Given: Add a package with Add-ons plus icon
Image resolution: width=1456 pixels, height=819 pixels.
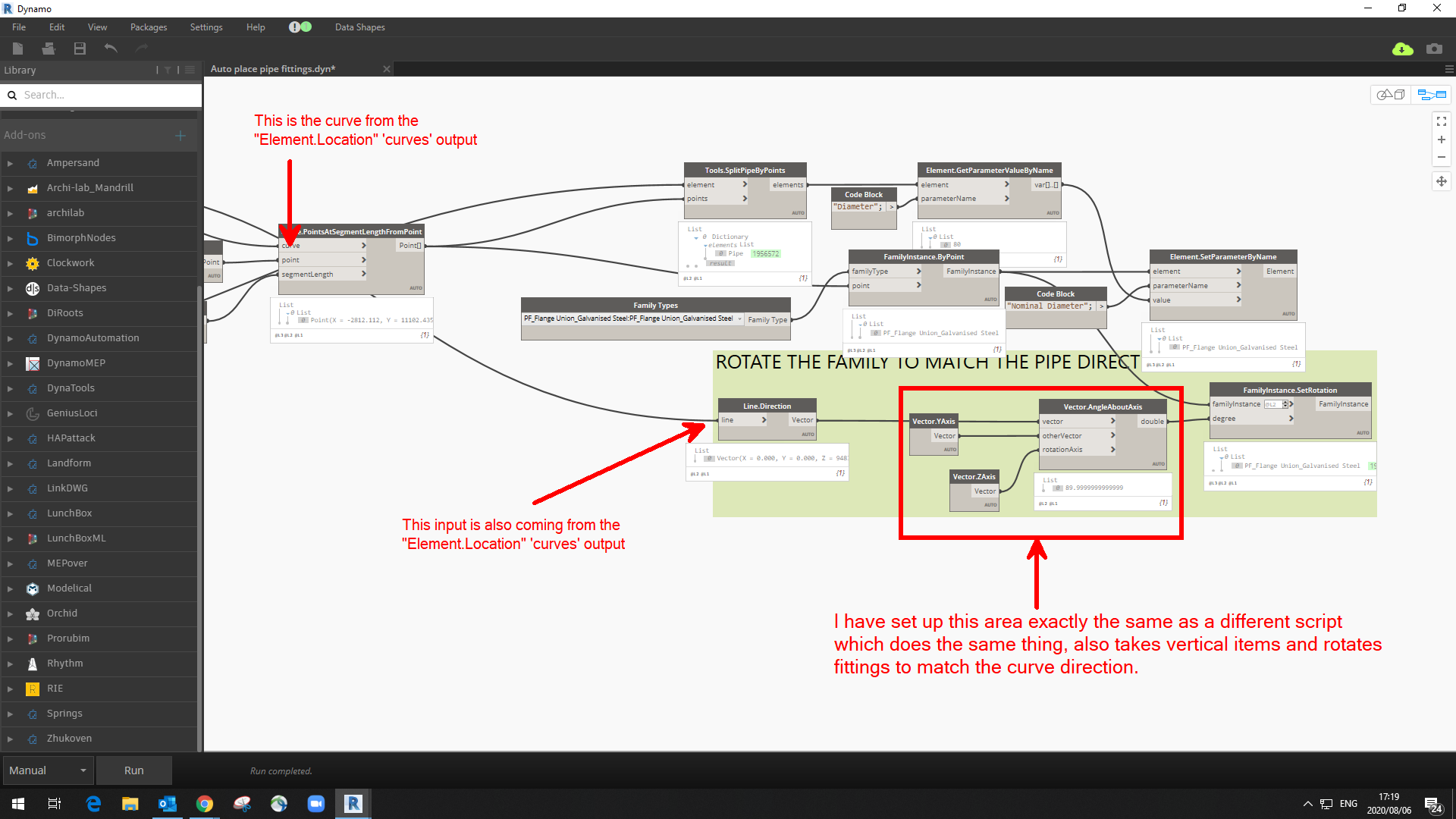Looking at the screenshot, I should click(x=180, y=136).
